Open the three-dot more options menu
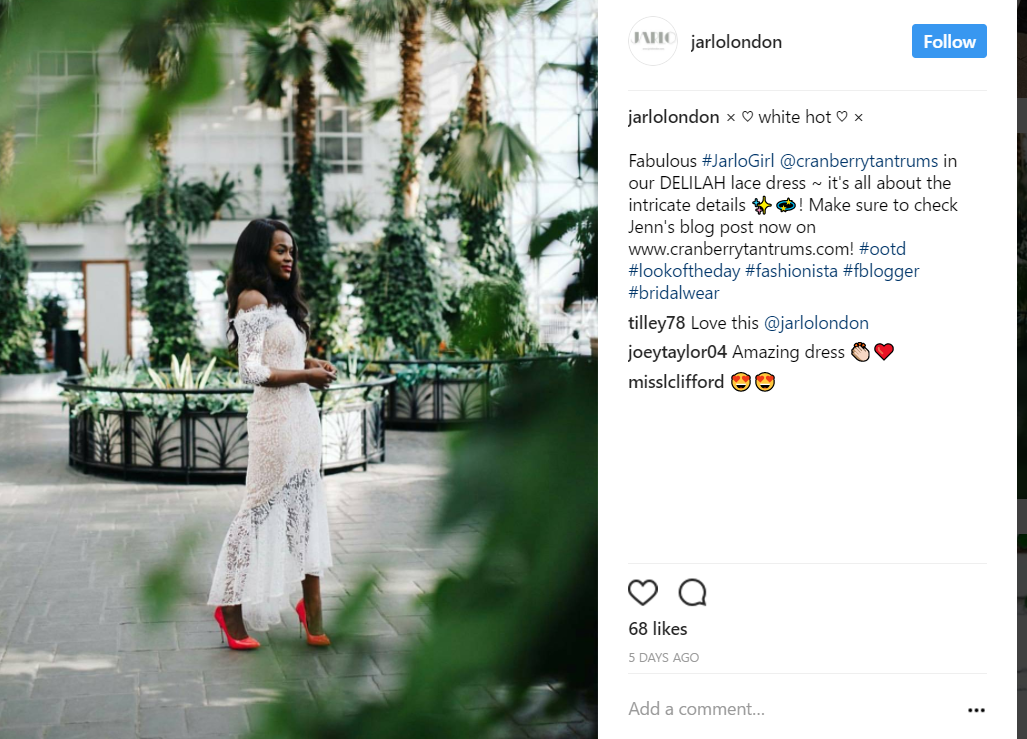 [976, 710]
